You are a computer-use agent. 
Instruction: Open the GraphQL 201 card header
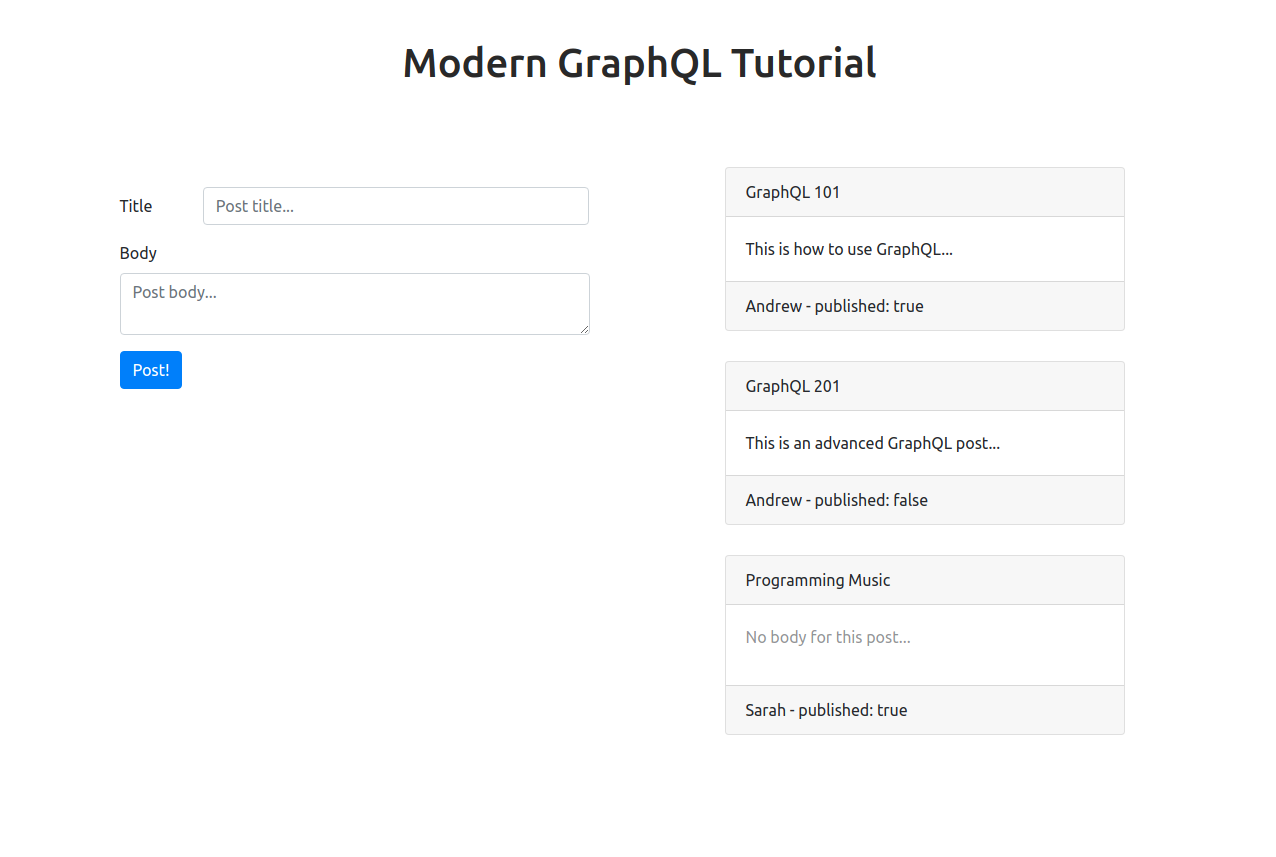tap(925, 386)
